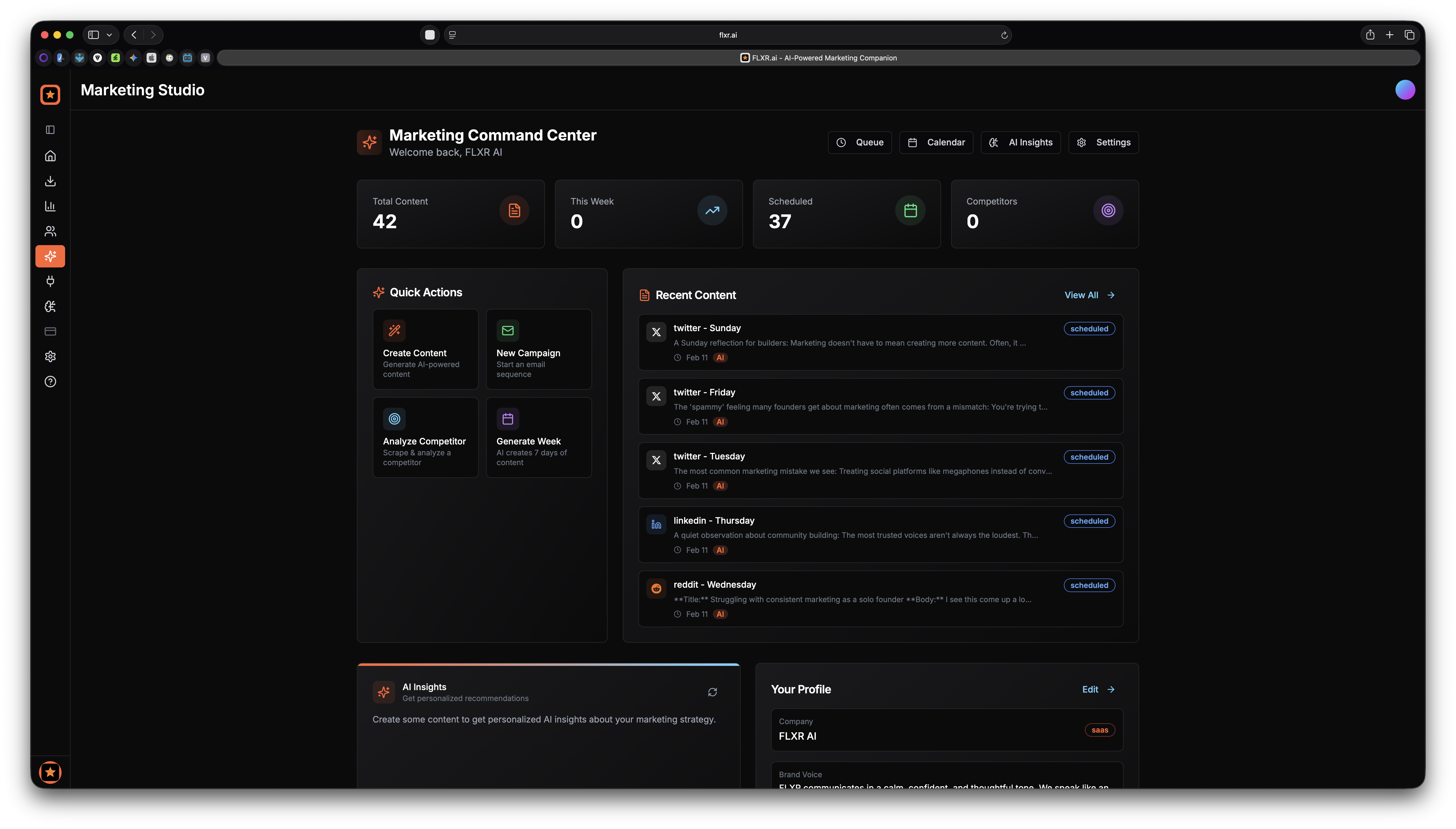Open the bar chart analytics sidebar icon
1456x829 pixels.
coord(50,206)
